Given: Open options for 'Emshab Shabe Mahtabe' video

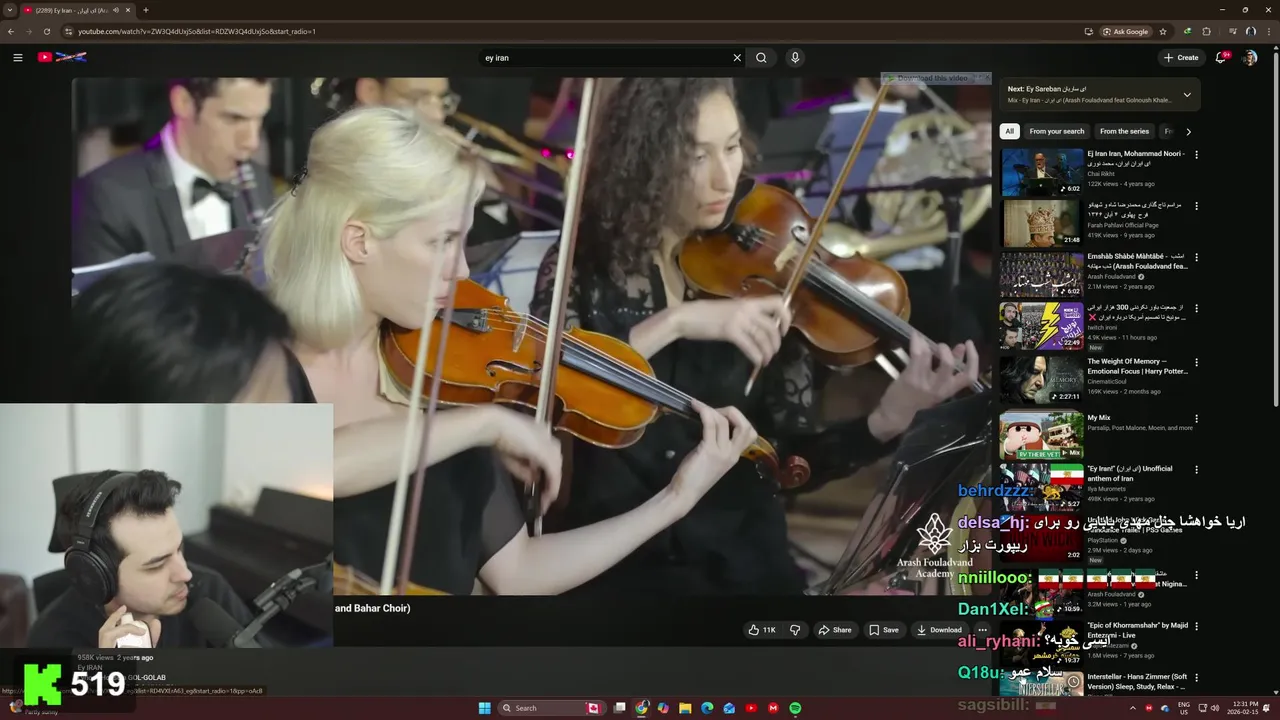Looking at the screenshot, I should (x=1196, y=258).
